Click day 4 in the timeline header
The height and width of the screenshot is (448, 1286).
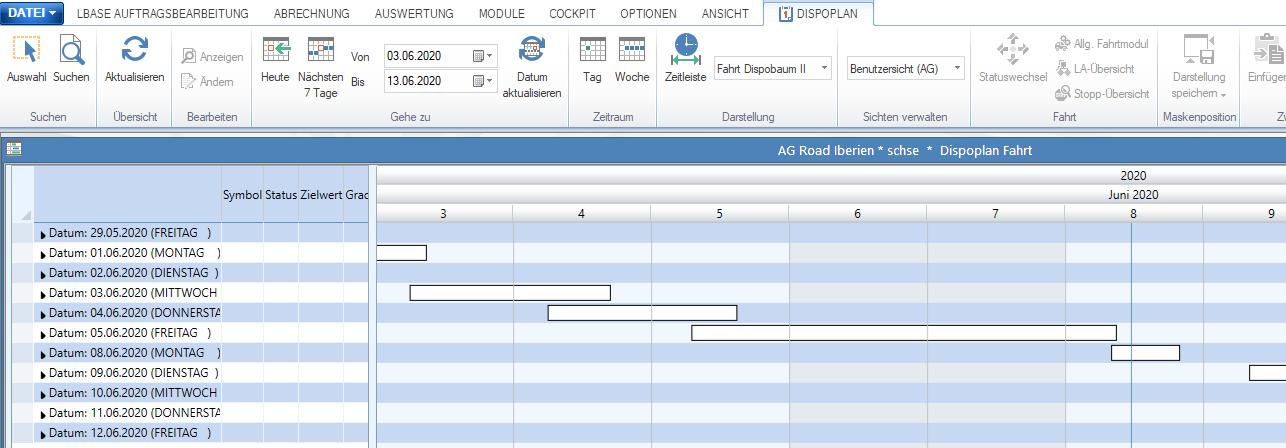click(x=581, y=213)
